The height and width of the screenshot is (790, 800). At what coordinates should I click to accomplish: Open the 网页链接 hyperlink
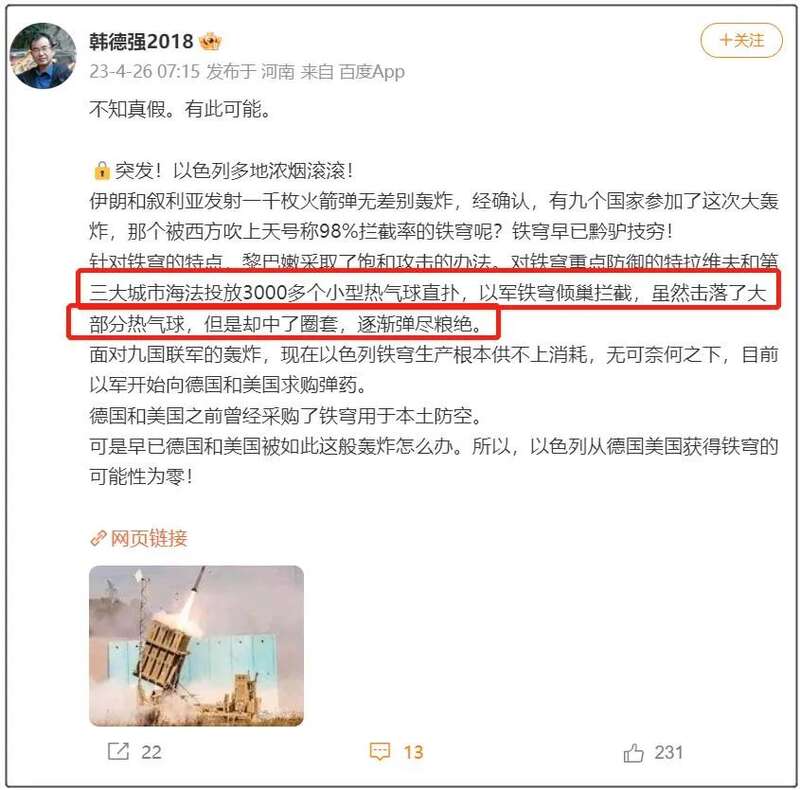149,538
